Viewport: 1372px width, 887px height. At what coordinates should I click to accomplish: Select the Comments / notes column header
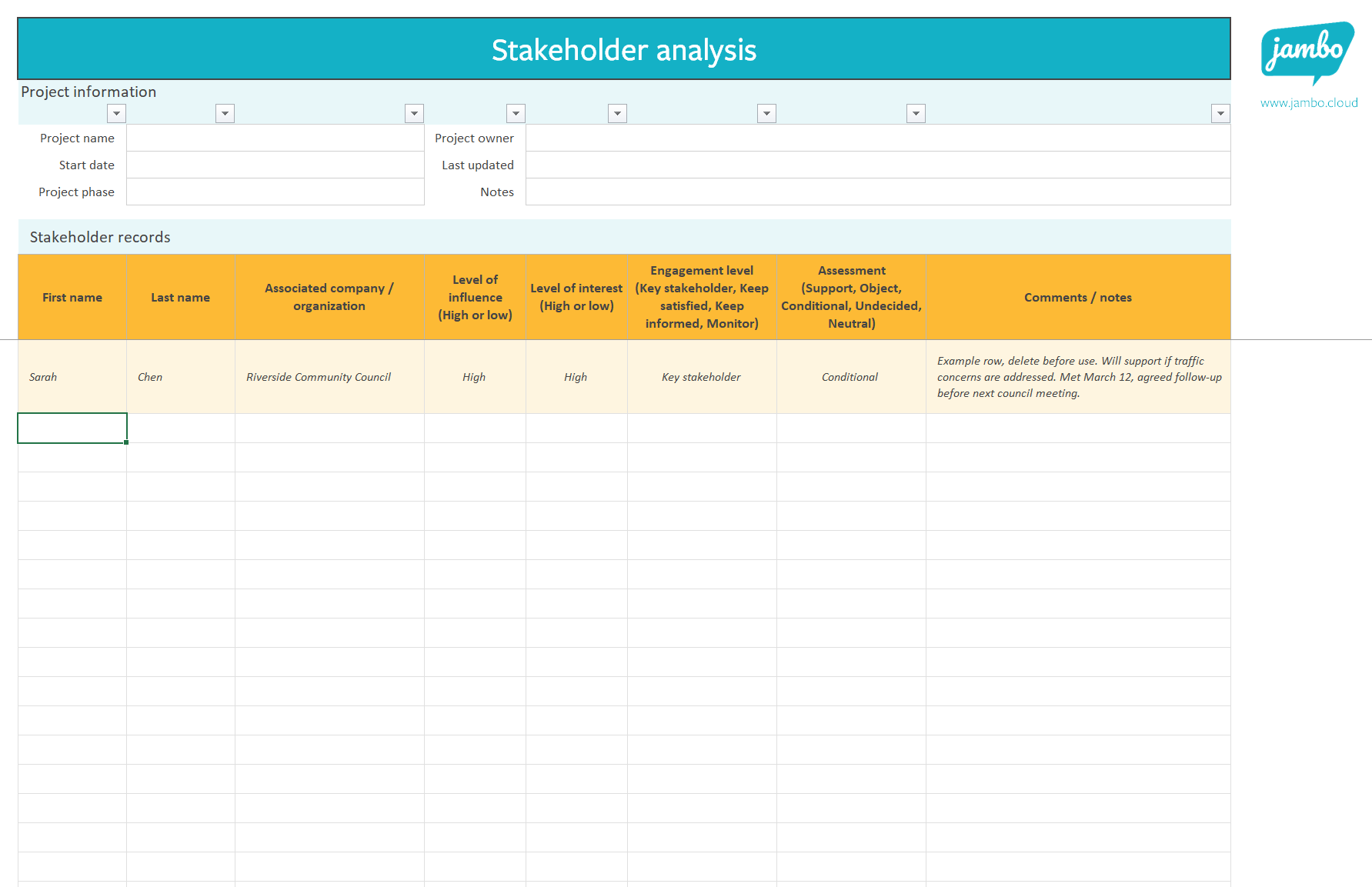[1078, 298]
